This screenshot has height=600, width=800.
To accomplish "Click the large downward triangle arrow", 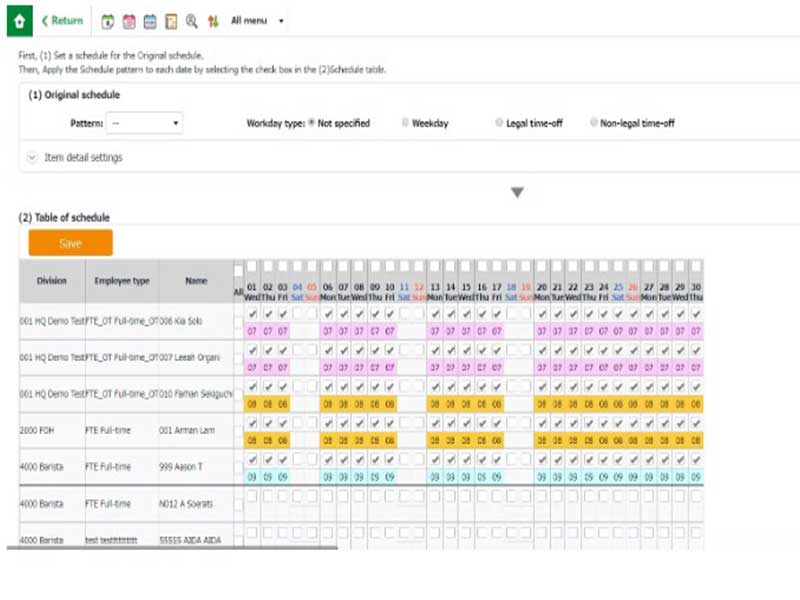I will [x=517, y=192].
